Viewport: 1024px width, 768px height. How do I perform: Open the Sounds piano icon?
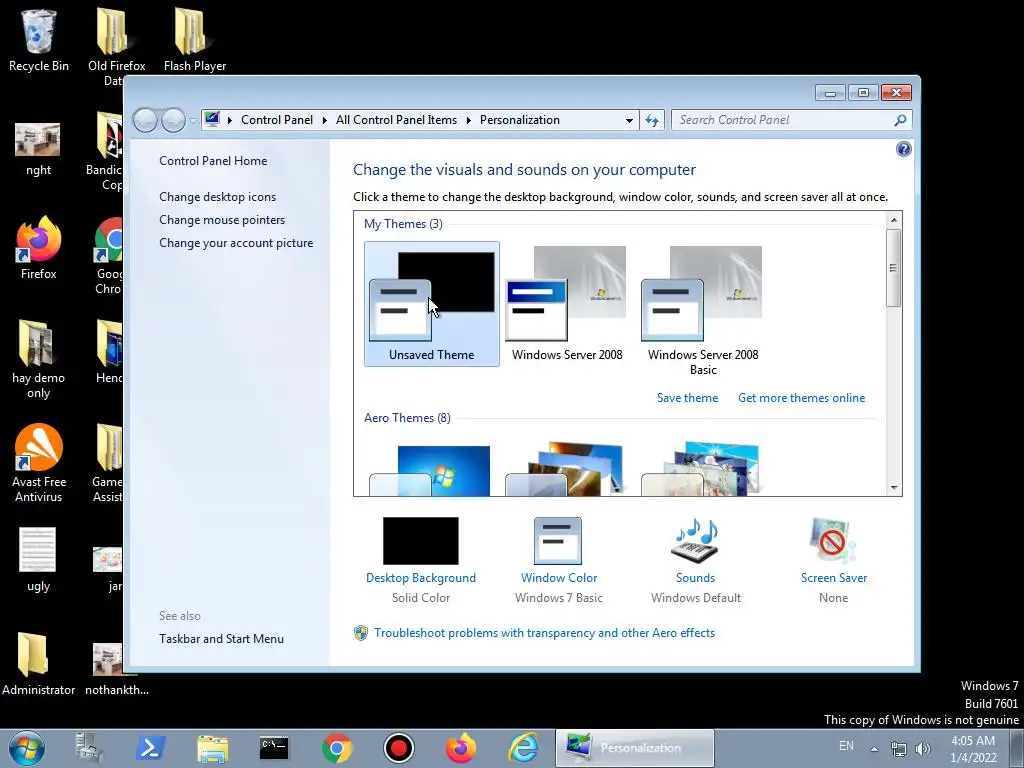pos(695,541)
